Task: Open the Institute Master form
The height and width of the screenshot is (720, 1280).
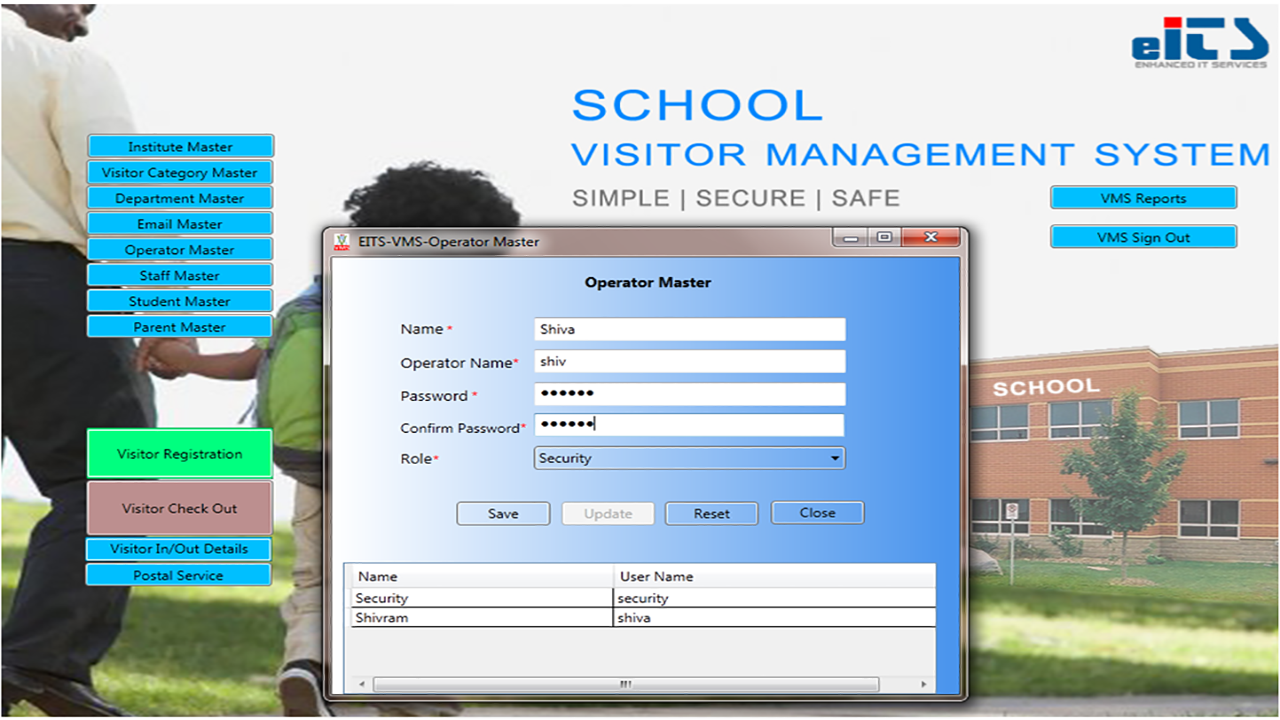Action: pos(180,147)
